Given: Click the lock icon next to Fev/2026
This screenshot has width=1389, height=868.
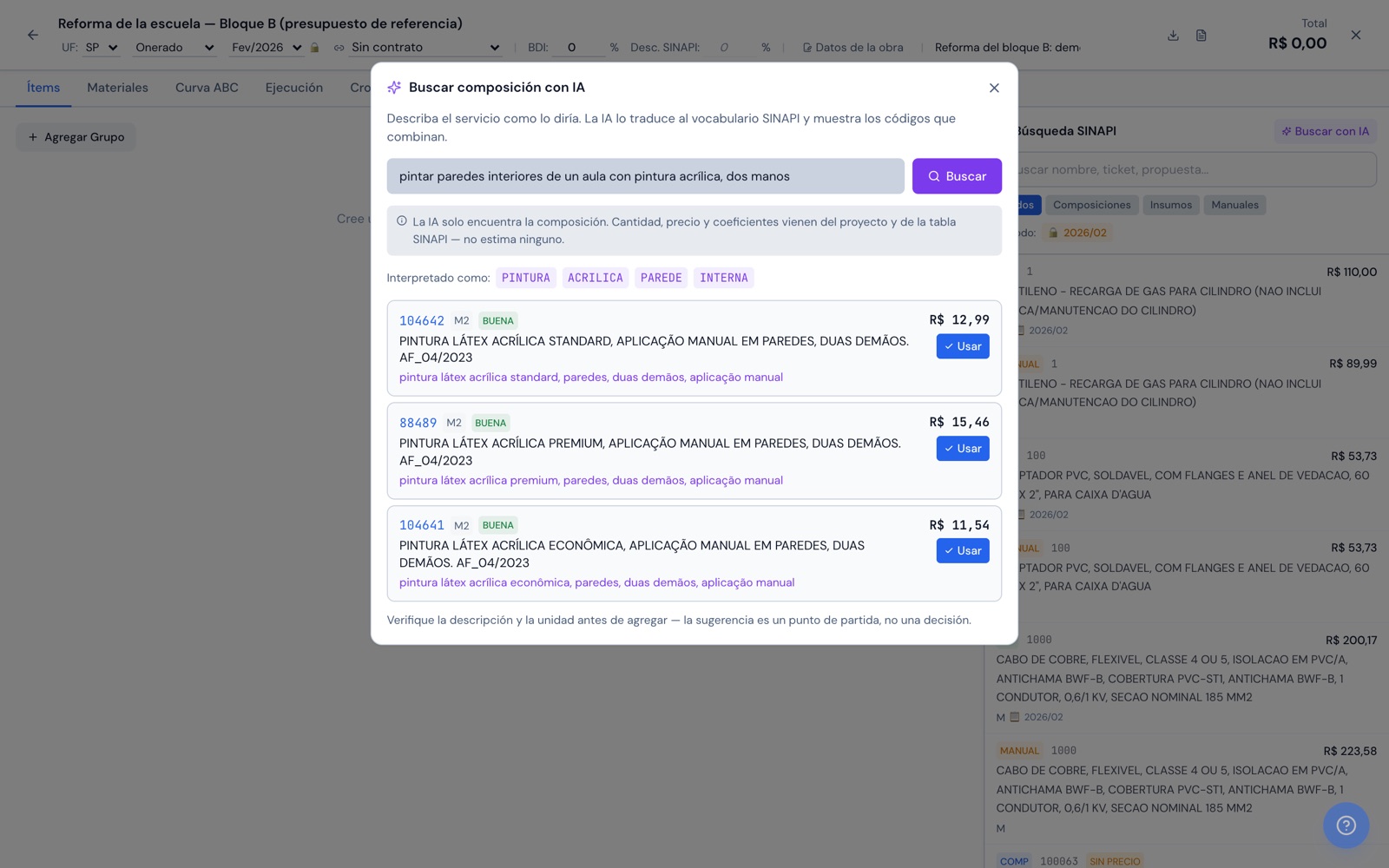Looking at the screenshot, I should (x=315, y=48).
